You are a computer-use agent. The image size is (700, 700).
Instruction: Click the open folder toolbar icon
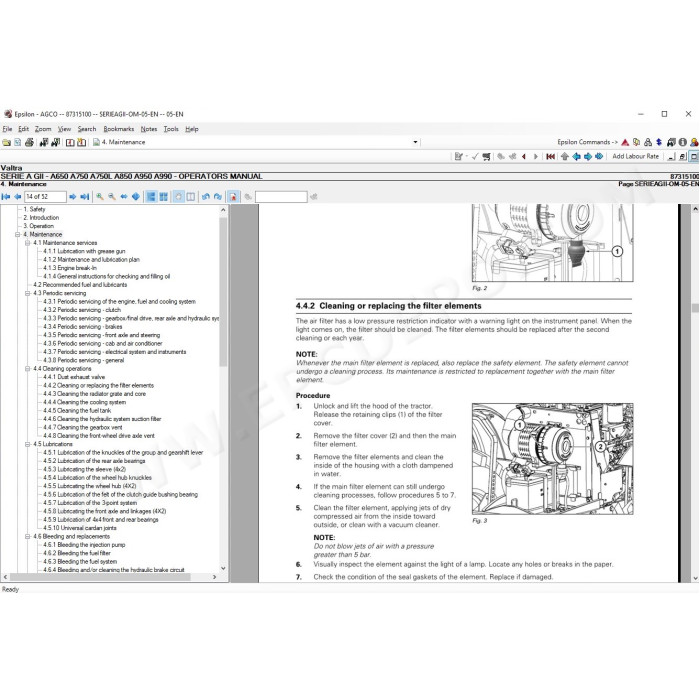click(x=6, y=142)
